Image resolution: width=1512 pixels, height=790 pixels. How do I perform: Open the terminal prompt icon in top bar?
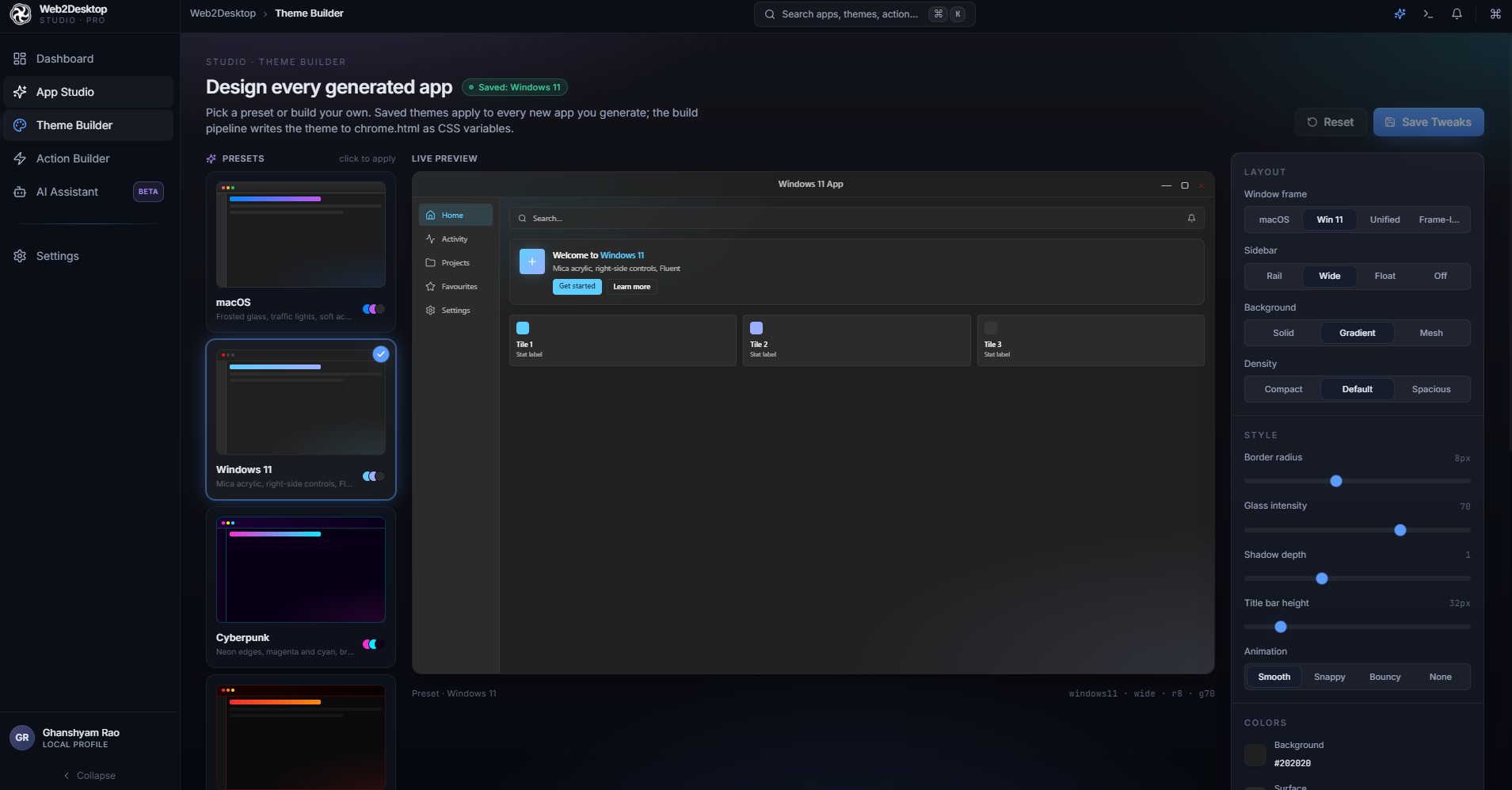1428,13
